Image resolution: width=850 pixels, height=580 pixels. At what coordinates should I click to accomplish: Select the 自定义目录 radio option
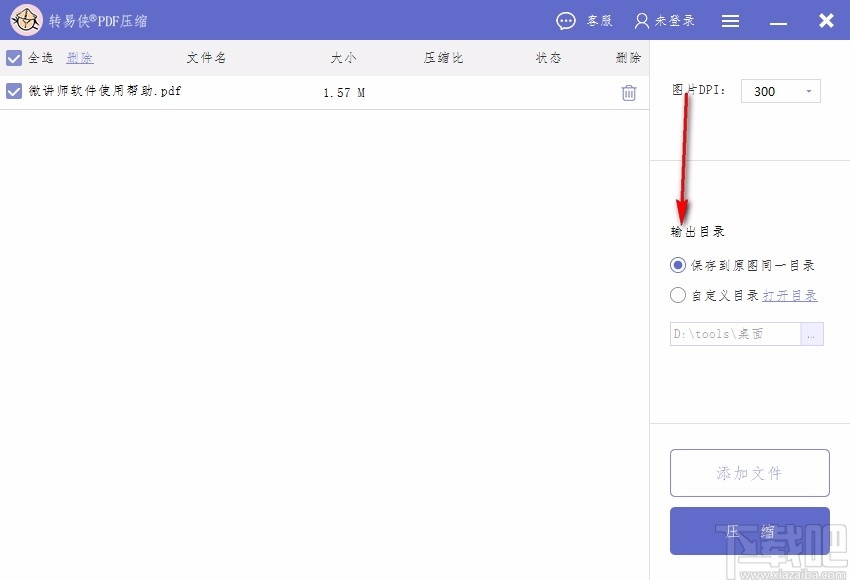pos(677,294)
